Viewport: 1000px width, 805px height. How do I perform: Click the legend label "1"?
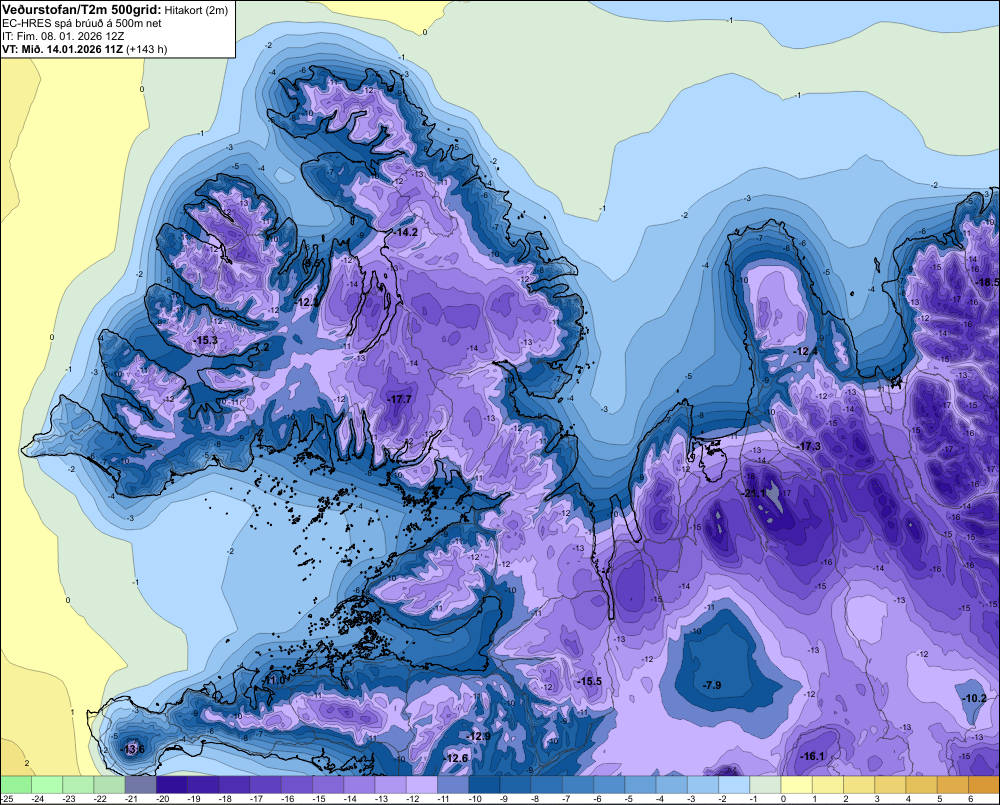tap(814, 799)
